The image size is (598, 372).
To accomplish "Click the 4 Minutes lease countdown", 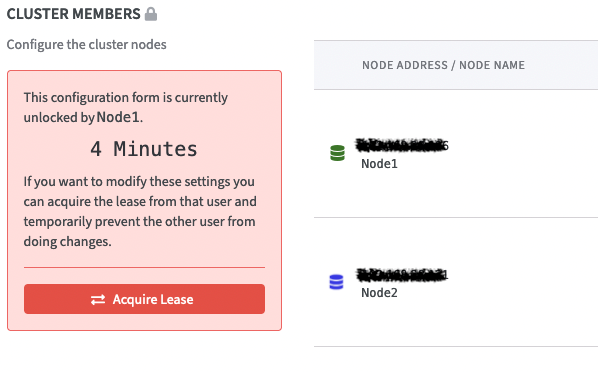I will tap(144, 149).
